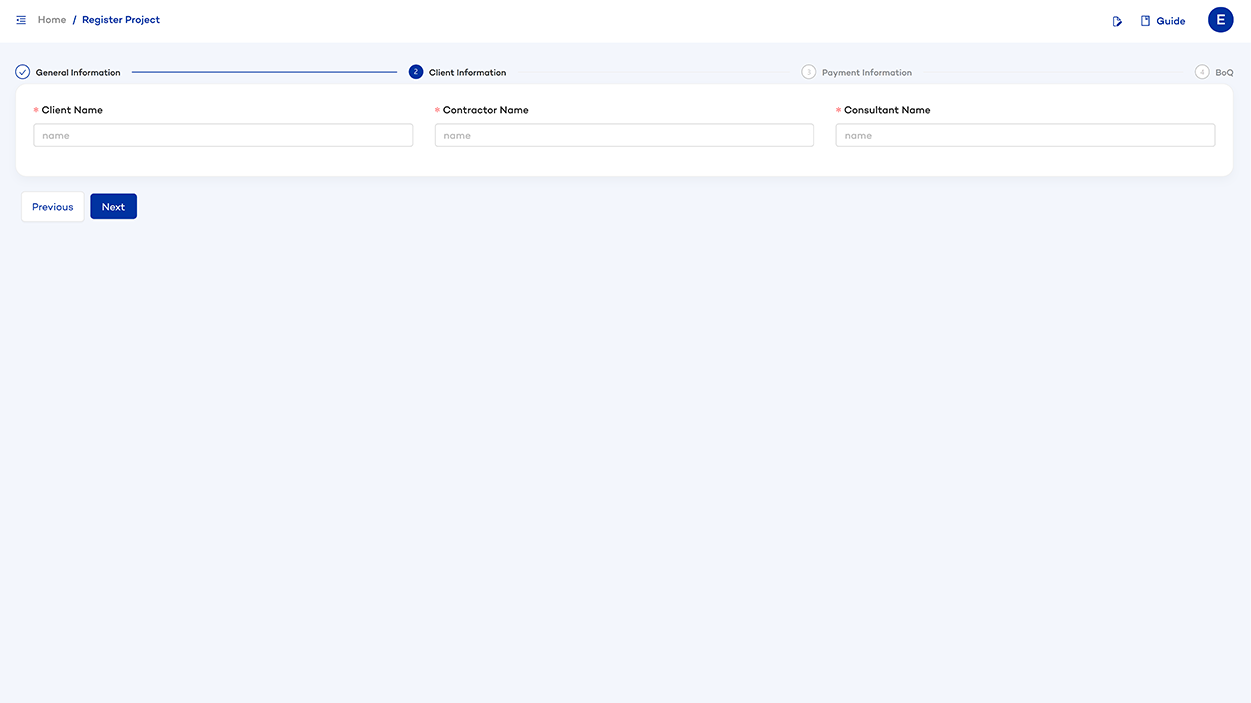Click the Register Project breadcrumb
1251x703 pixels.
[121, 20]
